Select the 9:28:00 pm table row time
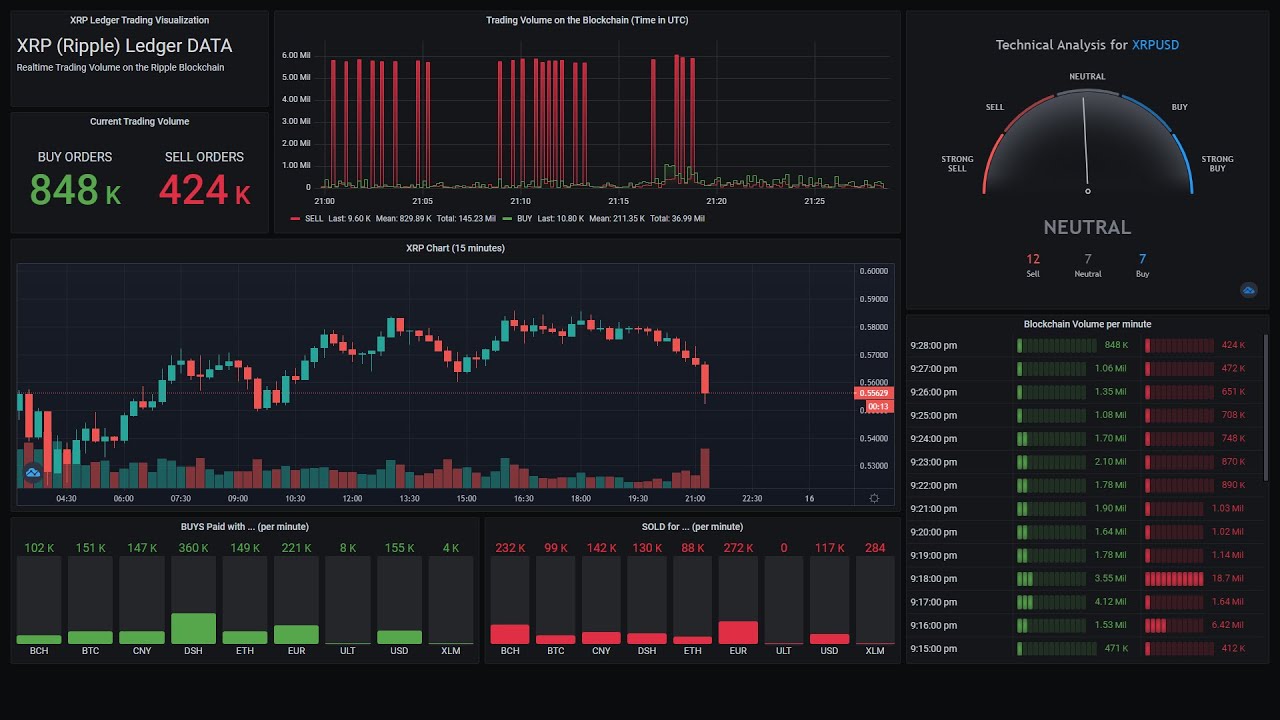 tap(933, 346)
